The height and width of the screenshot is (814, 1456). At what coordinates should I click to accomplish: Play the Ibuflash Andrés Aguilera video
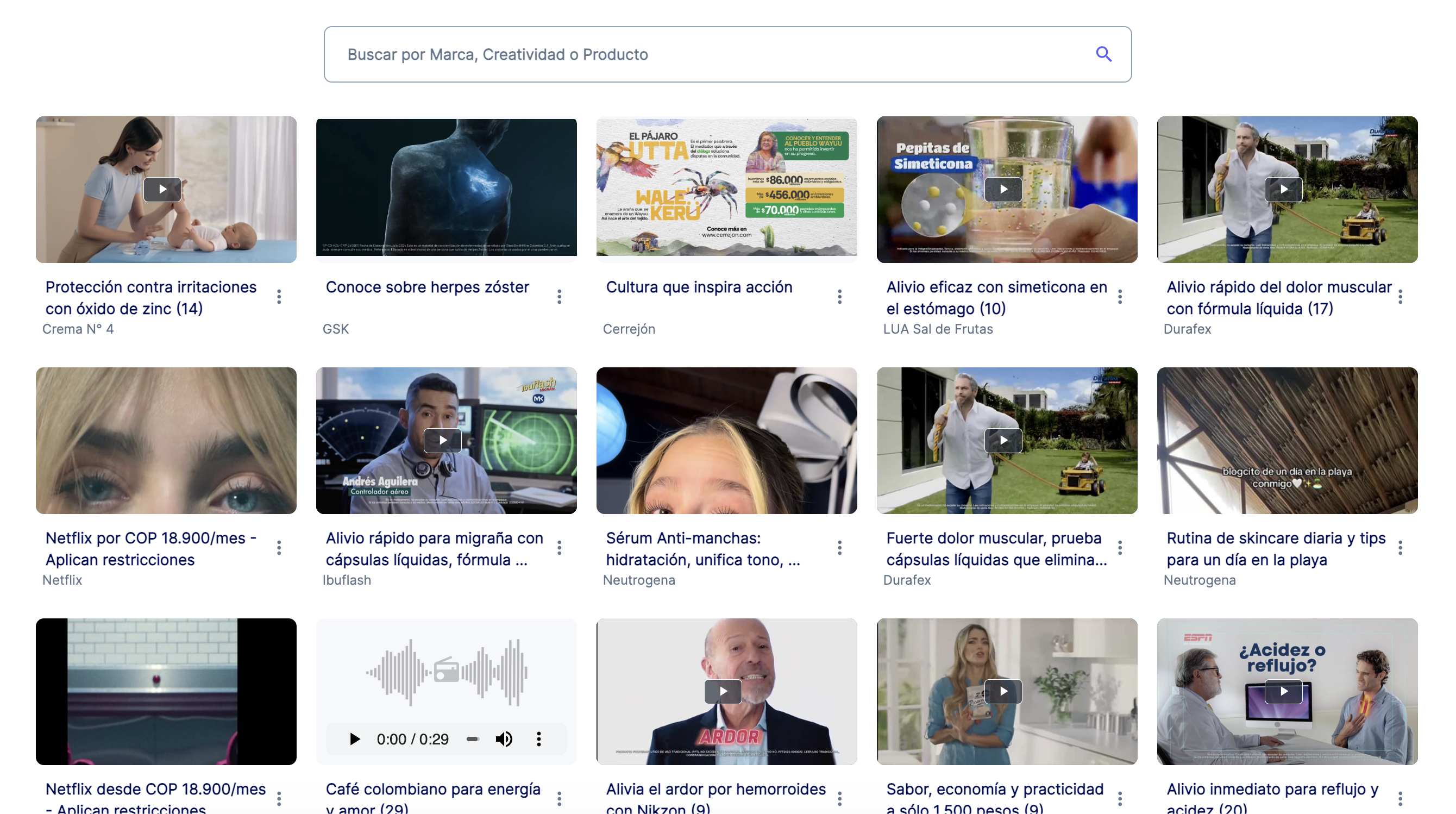coord(443,440)
